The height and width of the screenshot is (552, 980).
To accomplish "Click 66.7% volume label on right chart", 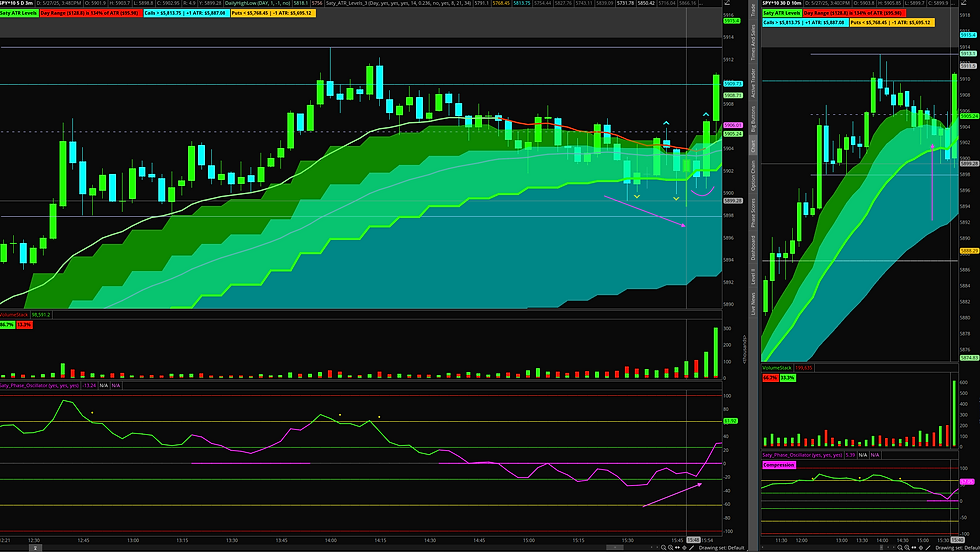I will click(x=770, y=378).
